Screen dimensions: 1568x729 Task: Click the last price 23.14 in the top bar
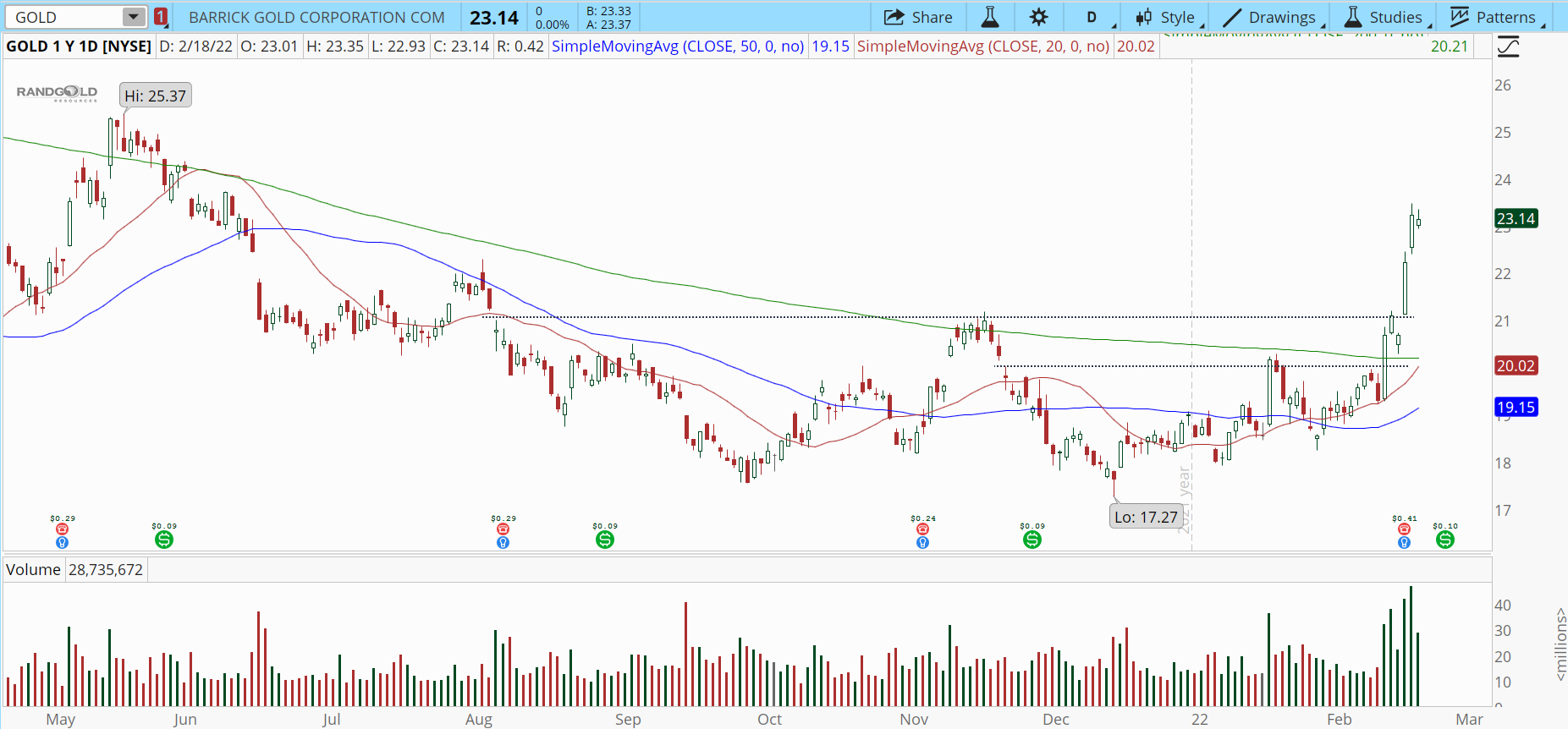pos(494,18)
